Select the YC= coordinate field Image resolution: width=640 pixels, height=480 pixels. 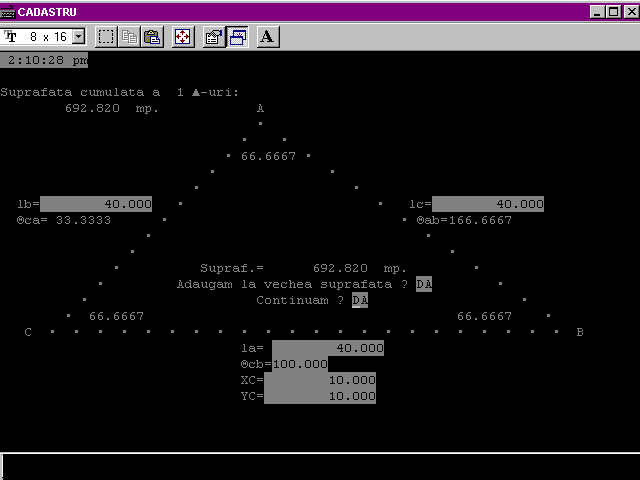pyautogui.click(x=320, y=396)
